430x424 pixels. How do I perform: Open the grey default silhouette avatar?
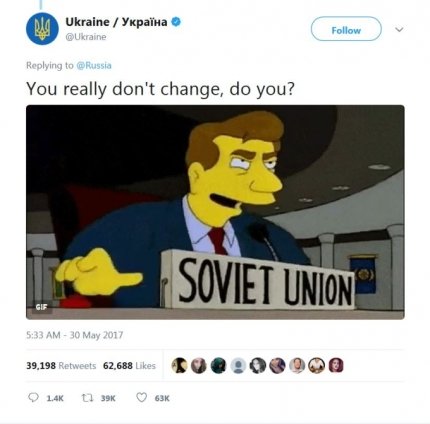[238, 366]
